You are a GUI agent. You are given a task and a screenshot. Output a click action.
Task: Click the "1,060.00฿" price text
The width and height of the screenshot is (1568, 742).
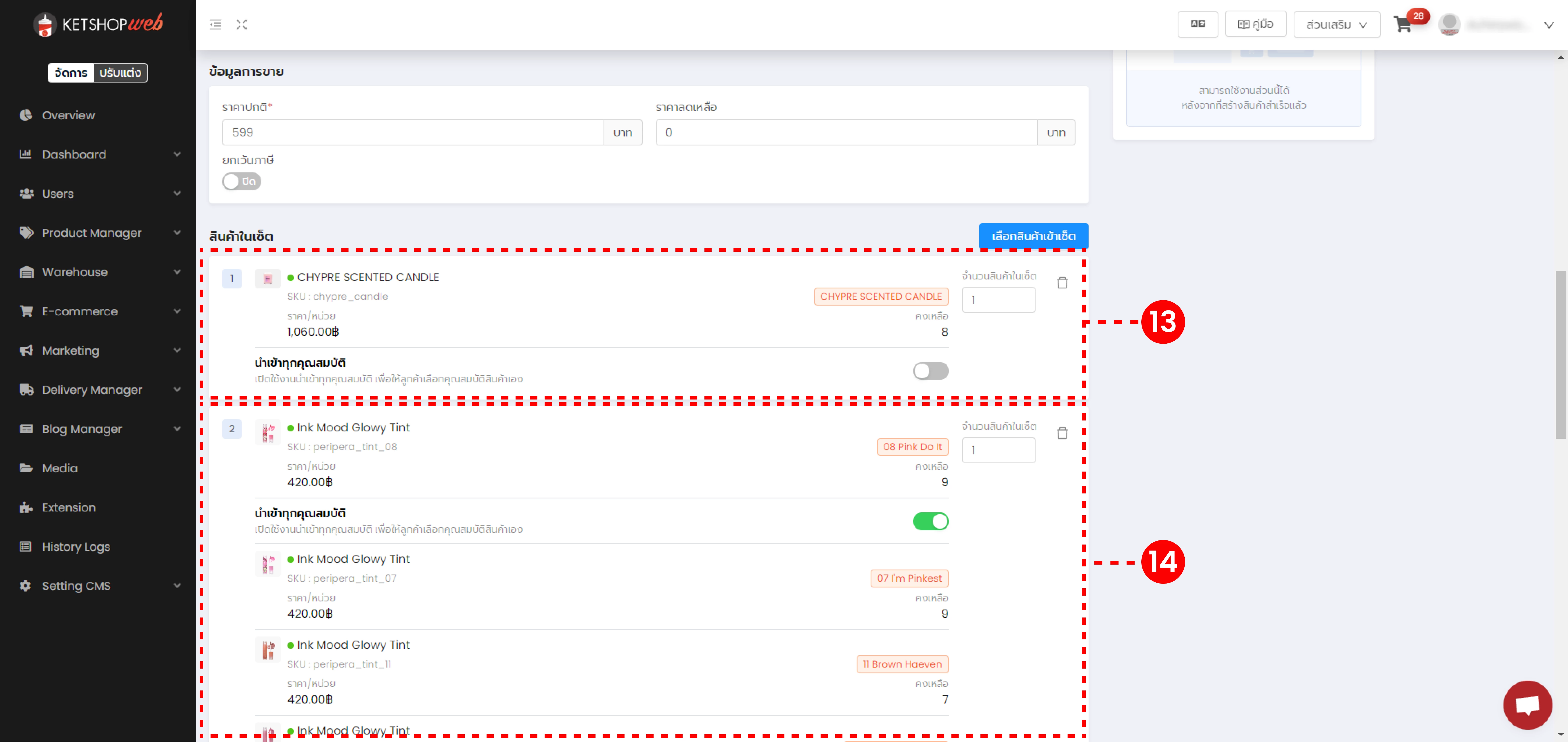point(313,332)
